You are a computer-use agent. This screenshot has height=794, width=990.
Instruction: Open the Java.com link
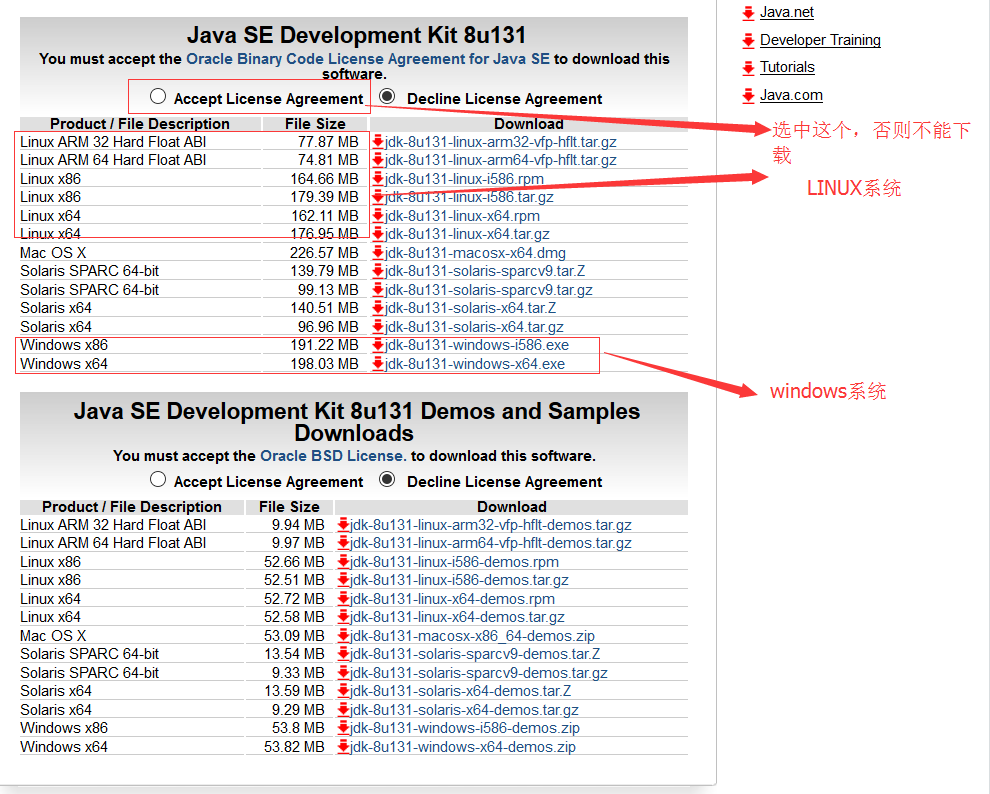click(x=791, y=95)
